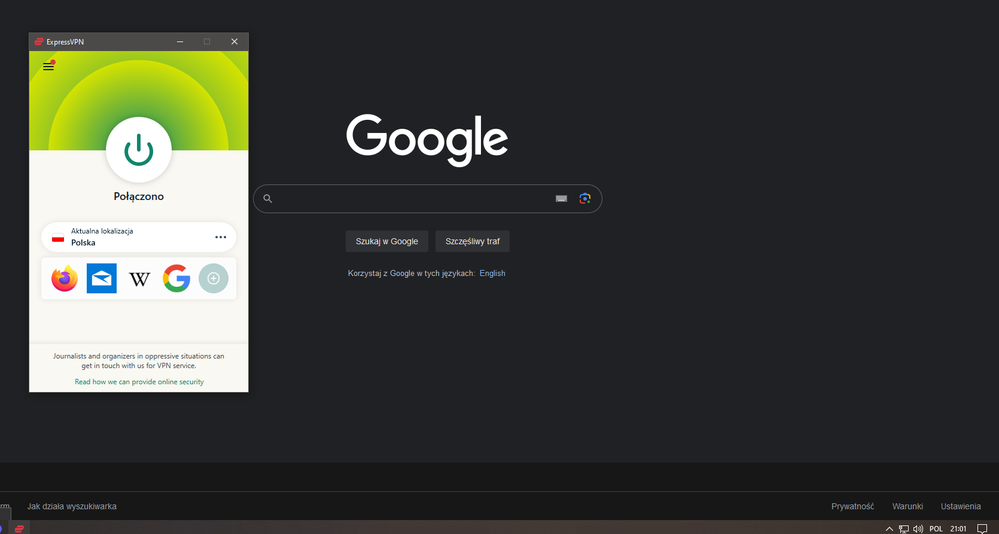The width and height of the screenshot is (999, 534).
Task: Open the ExpressVPN hamburger menu
Action: click(x=48, y=67)
